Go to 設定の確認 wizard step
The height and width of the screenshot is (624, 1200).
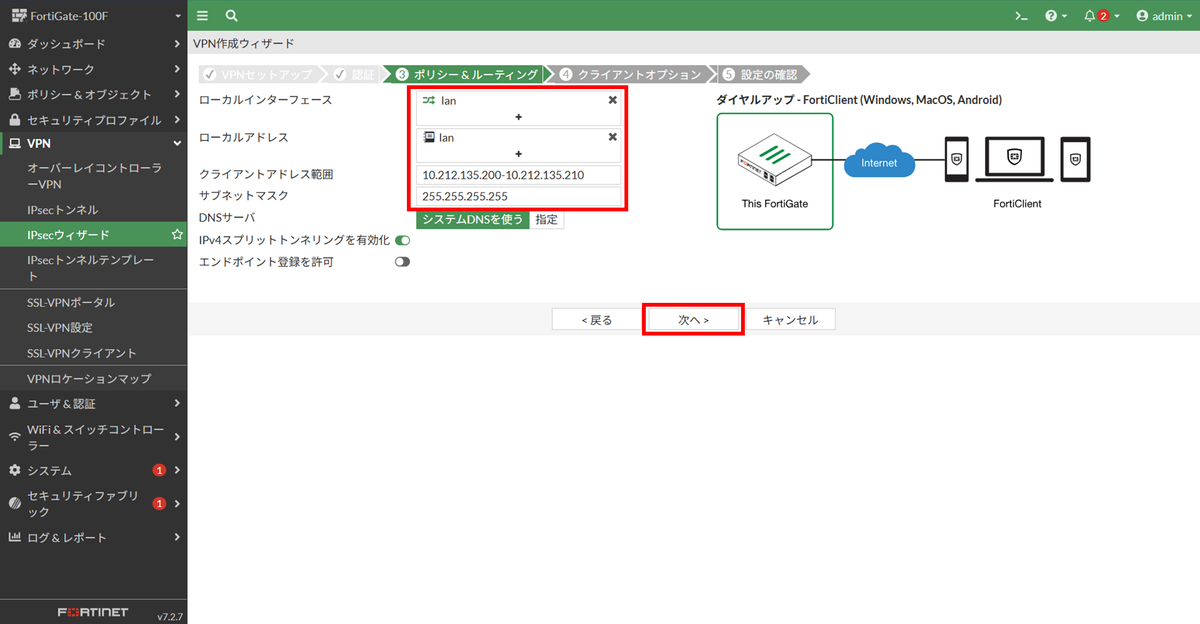coord(760,75)
